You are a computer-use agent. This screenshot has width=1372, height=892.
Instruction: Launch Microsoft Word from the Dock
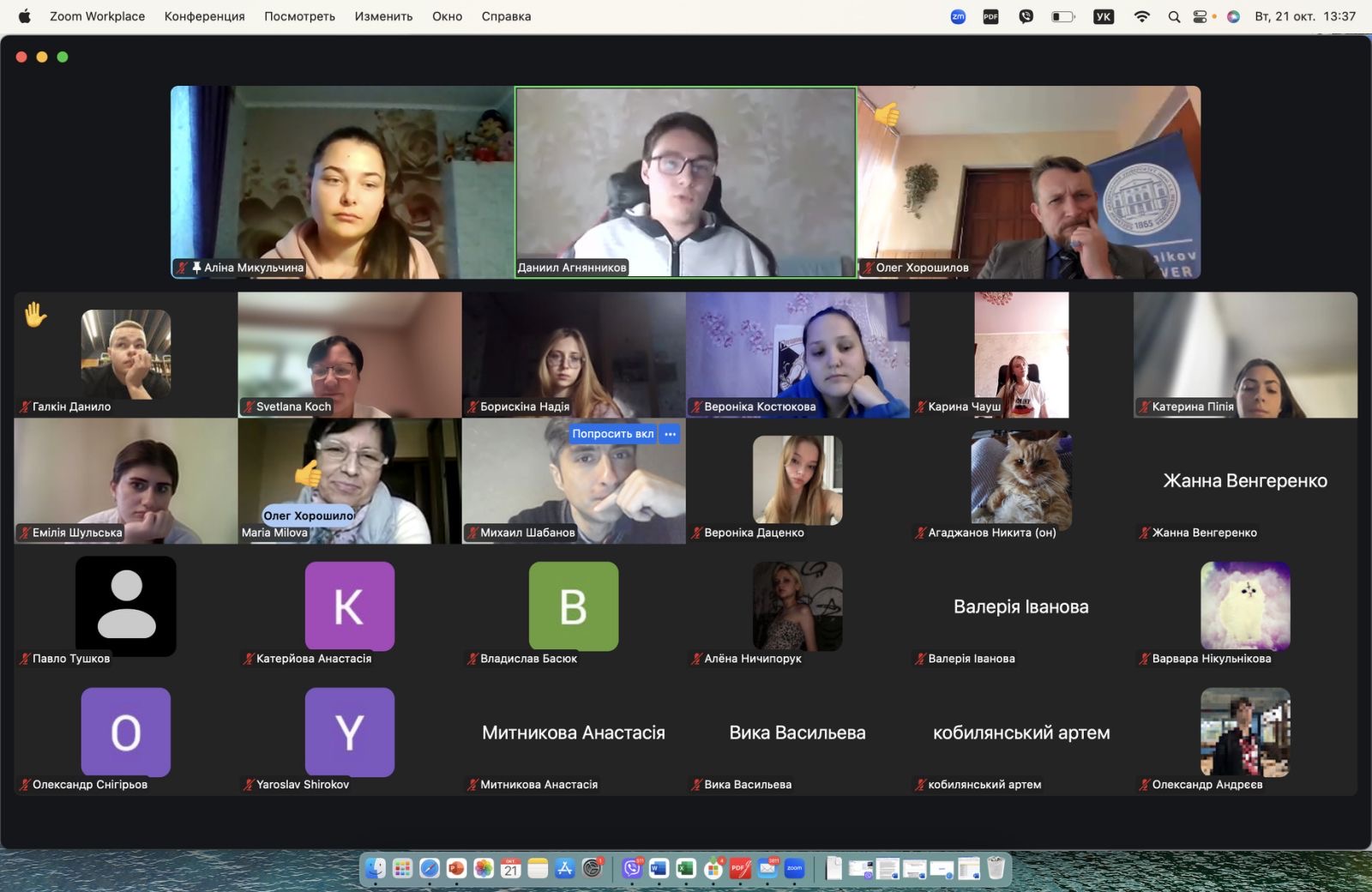coord(659,869)
